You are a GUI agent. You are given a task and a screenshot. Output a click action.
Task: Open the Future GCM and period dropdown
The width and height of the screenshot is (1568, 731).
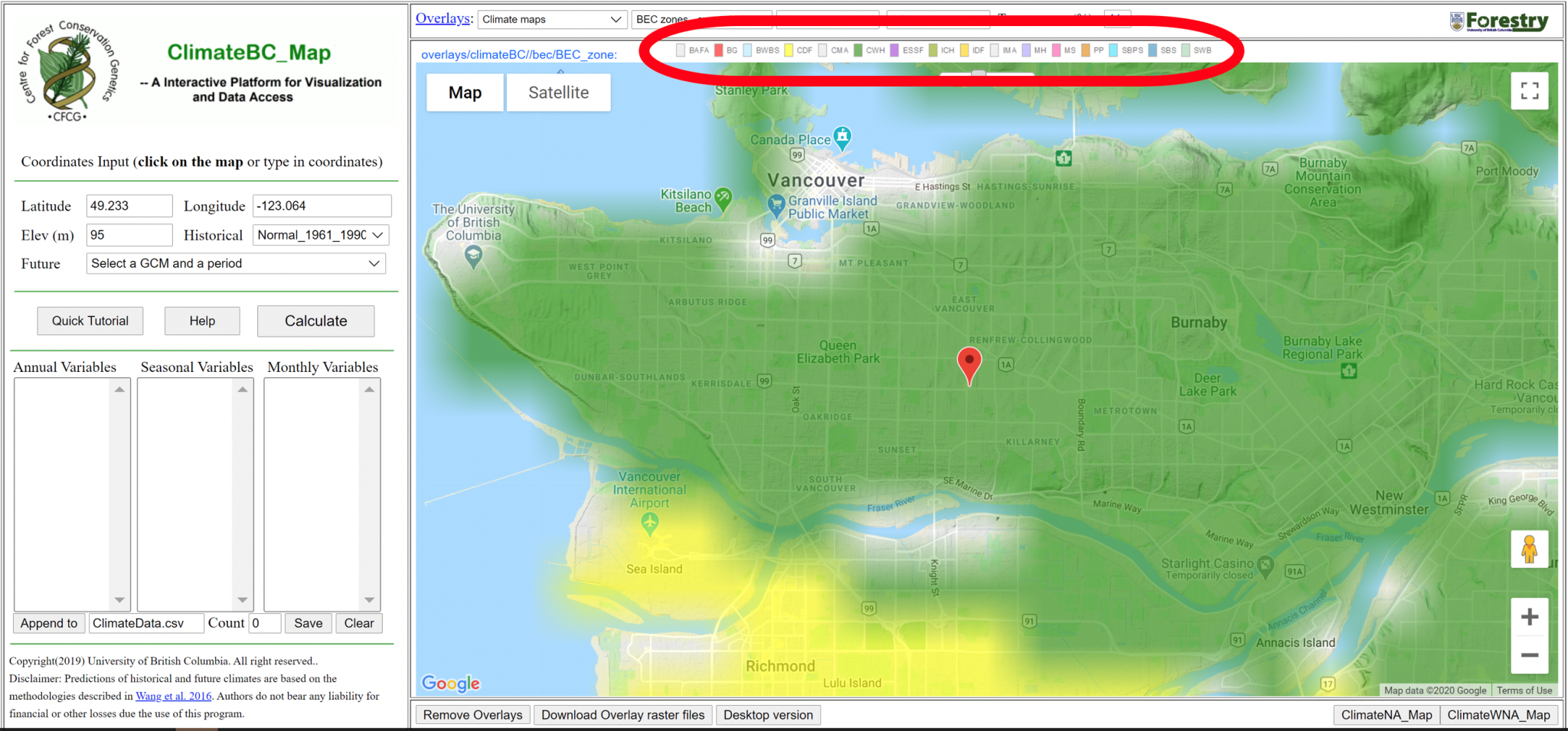pos(236,263)
